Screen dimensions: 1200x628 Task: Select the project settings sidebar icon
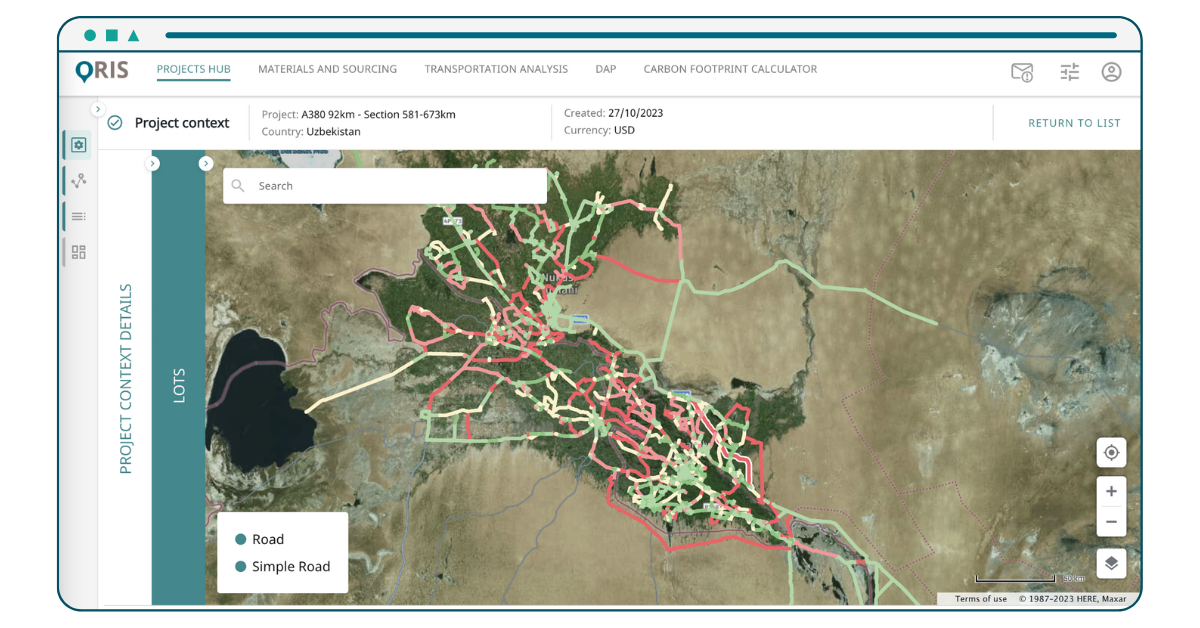click(79, 145)
